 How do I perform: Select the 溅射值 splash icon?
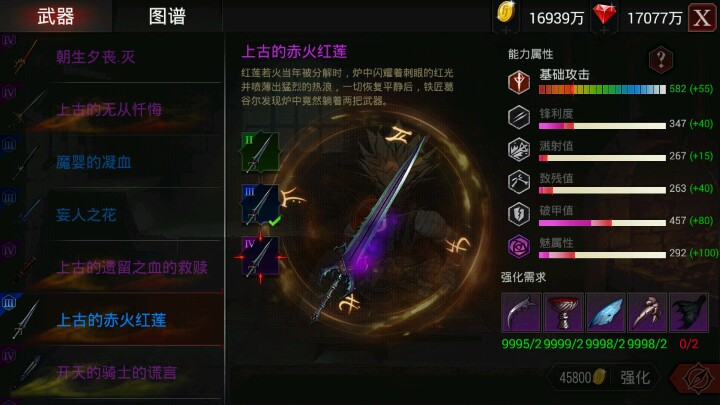(x=519, y=150)
